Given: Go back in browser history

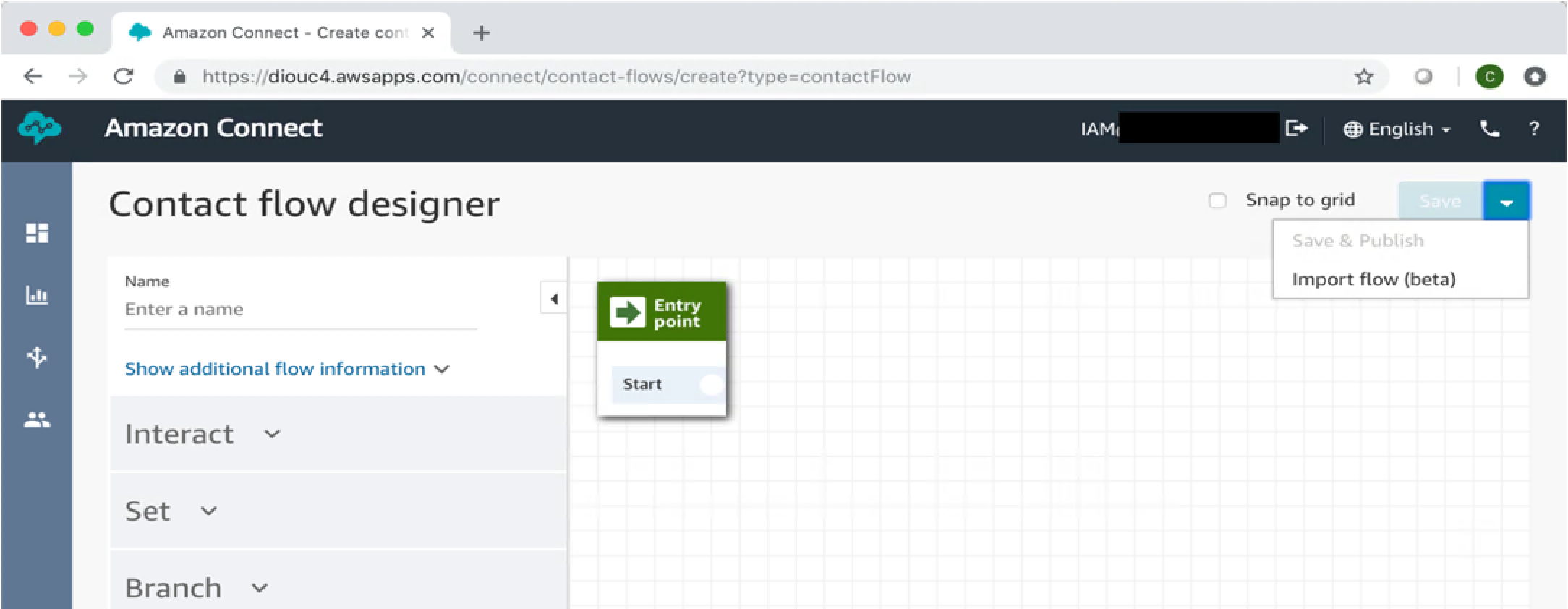Looking at the screenshot, I should pyautogui.click(x=33, y=76).
